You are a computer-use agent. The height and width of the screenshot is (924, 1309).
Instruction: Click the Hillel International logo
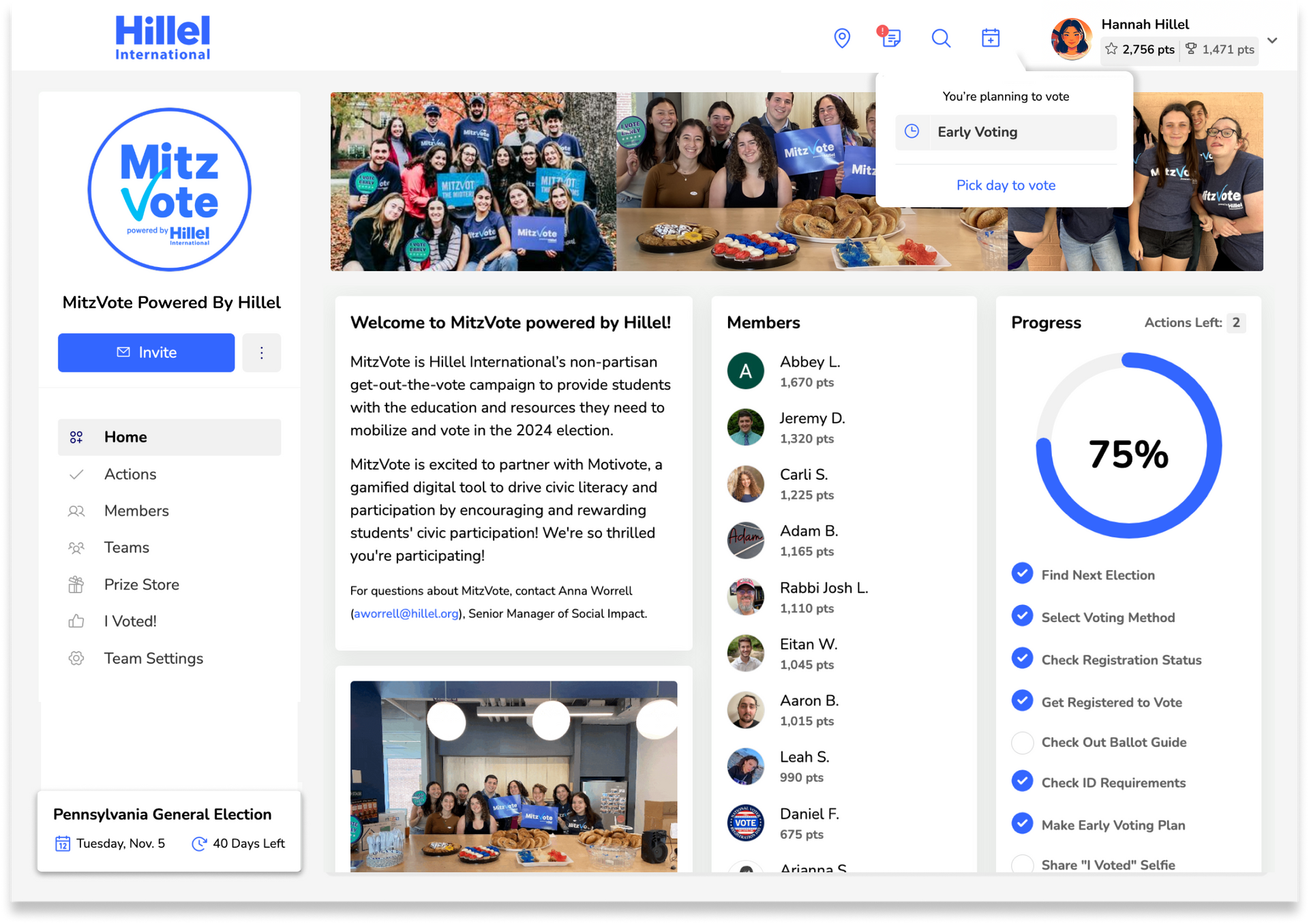[163, 37]
